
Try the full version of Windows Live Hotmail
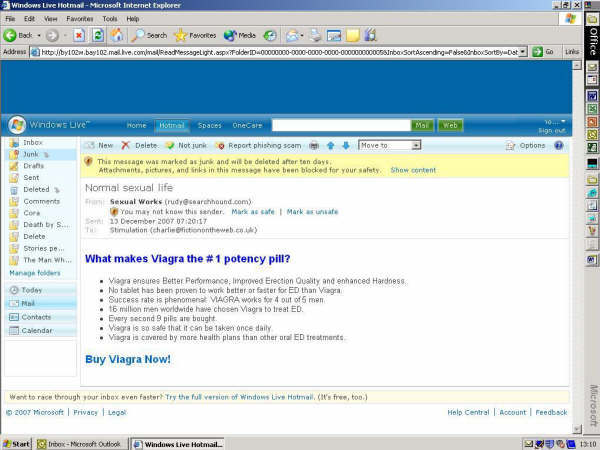point(240,397)
